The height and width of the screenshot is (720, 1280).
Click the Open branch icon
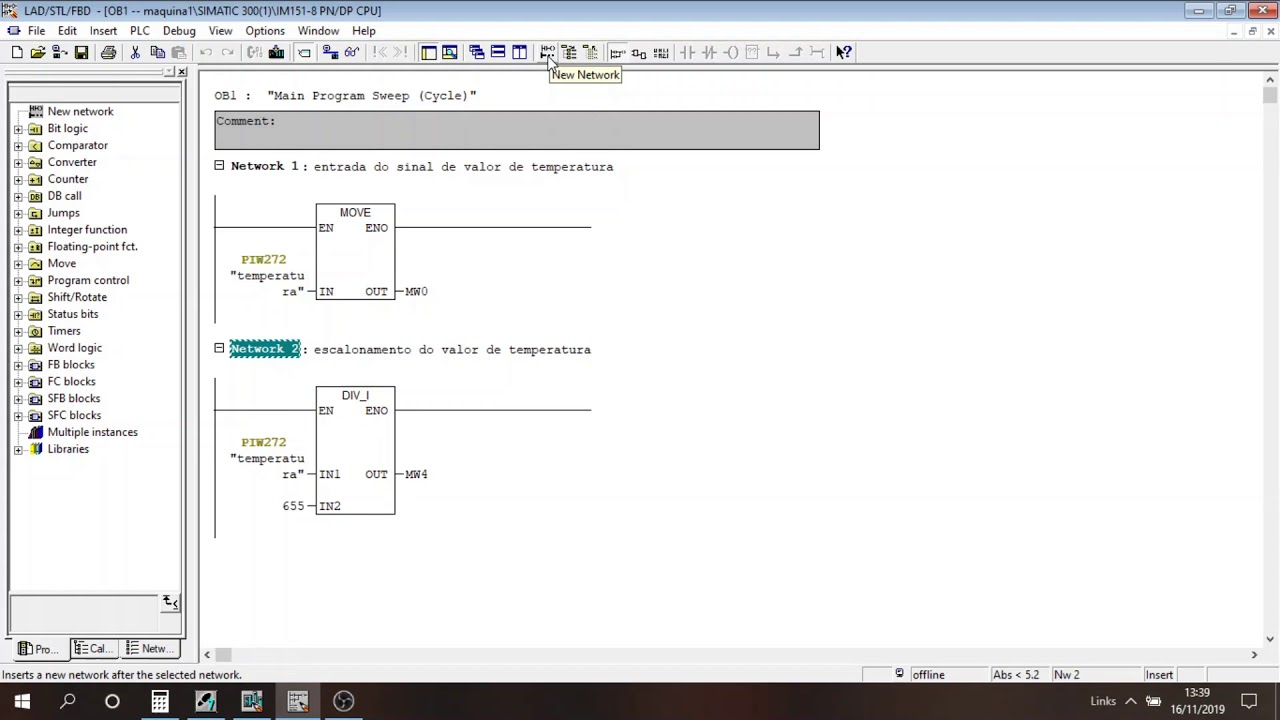(x=774, y=52)
